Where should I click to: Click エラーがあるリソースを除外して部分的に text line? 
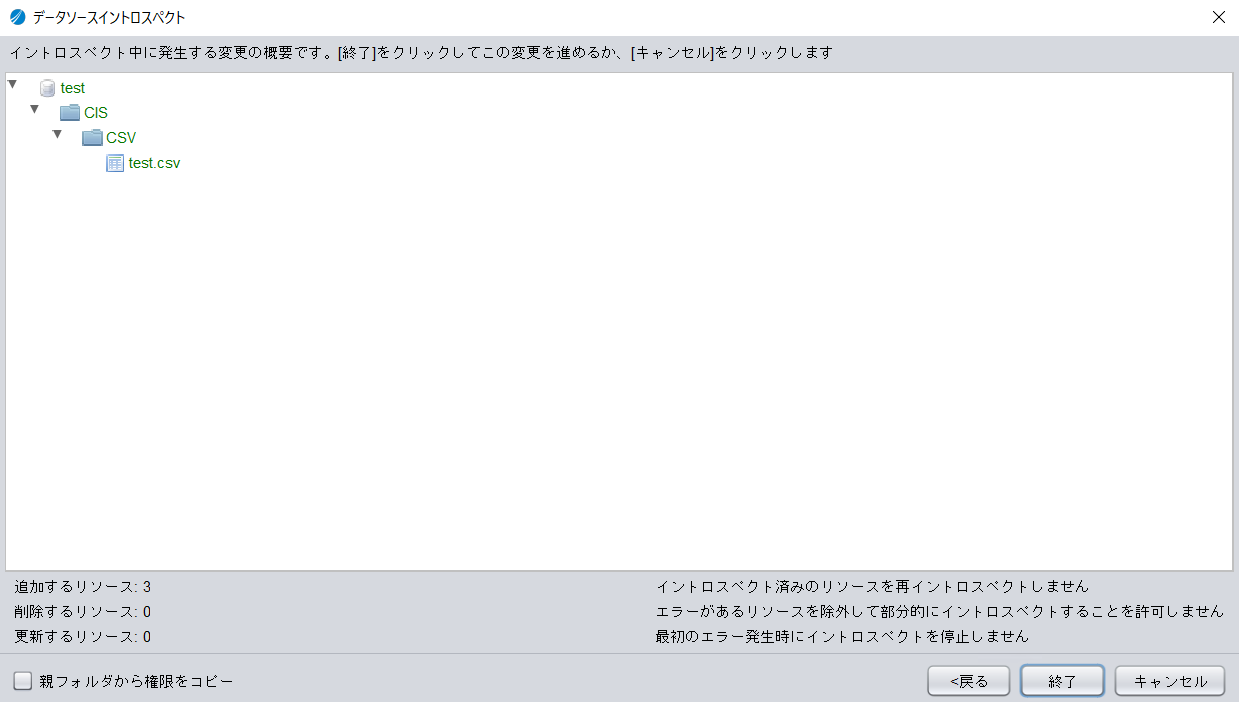coord(940,611)
